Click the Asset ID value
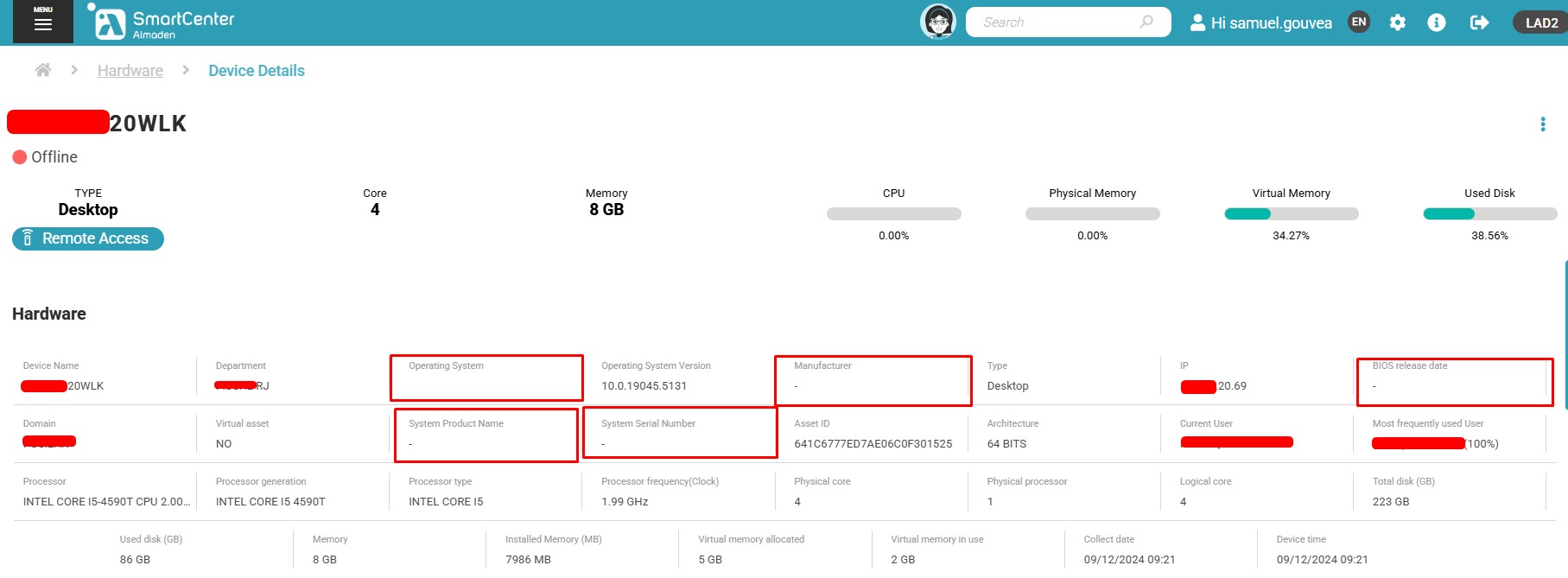1568x578 pixels. (873, 444)
